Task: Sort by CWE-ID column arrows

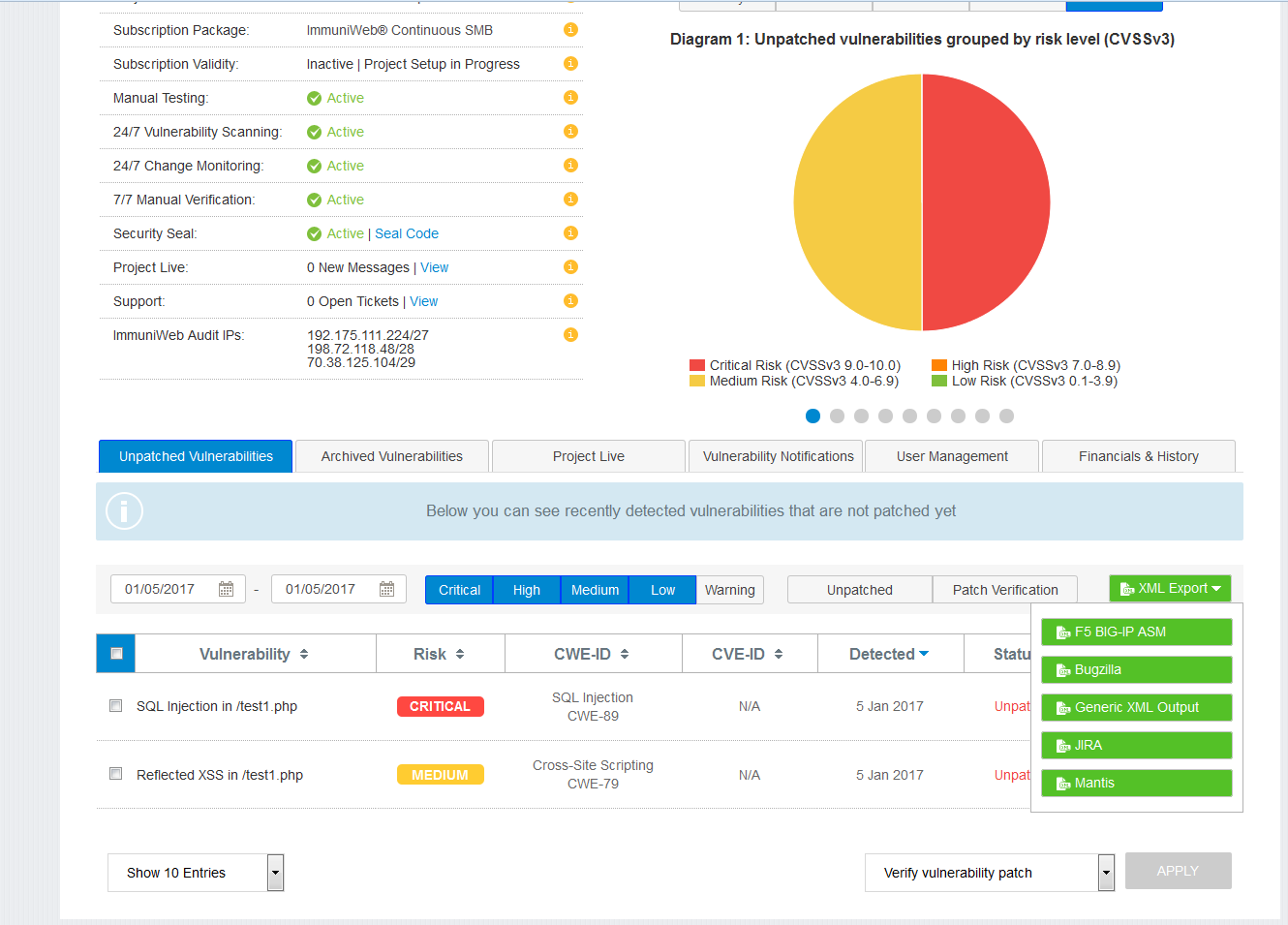Action: tap(625, 655)
